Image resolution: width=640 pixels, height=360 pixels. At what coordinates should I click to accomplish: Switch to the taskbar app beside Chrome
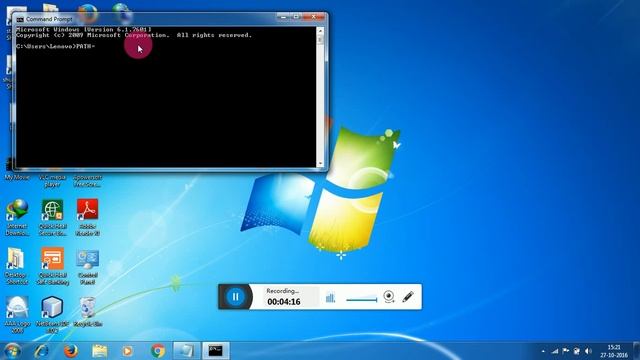[187, 351]
